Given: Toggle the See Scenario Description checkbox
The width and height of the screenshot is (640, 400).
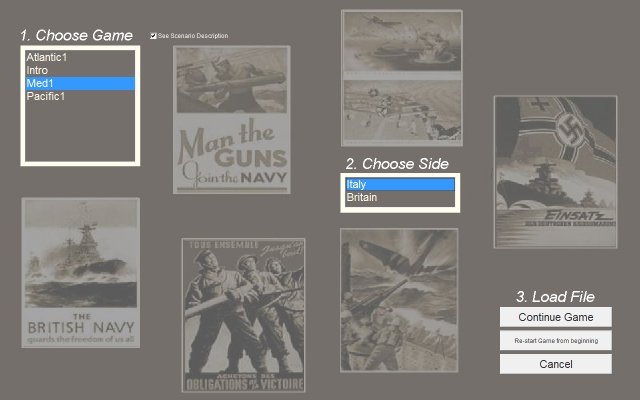Looking at the screenshot, I should pyautogui.click(x=153, y=36).
